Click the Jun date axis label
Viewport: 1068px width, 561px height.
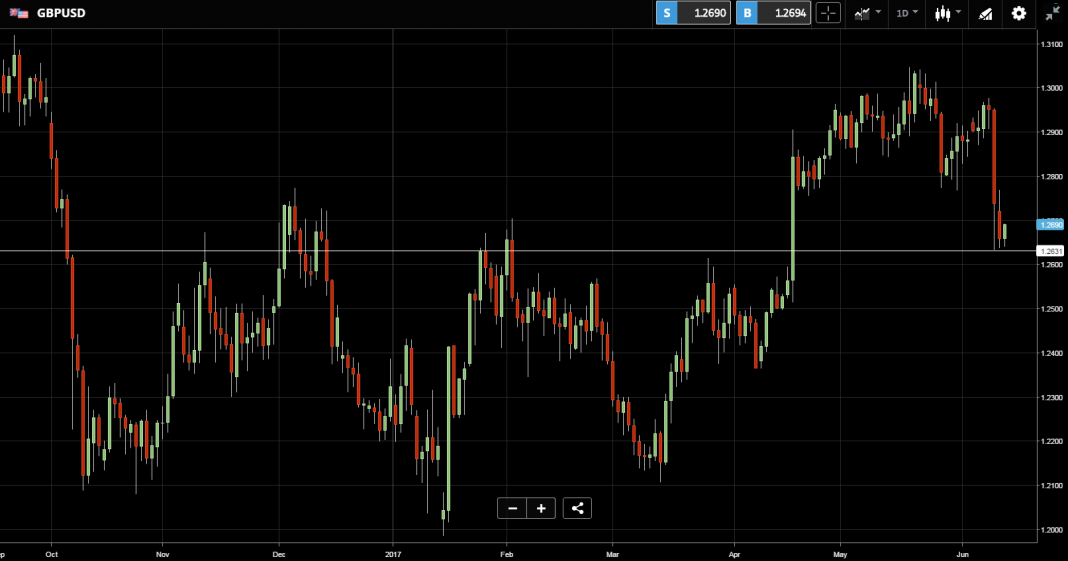pos(963,554)
